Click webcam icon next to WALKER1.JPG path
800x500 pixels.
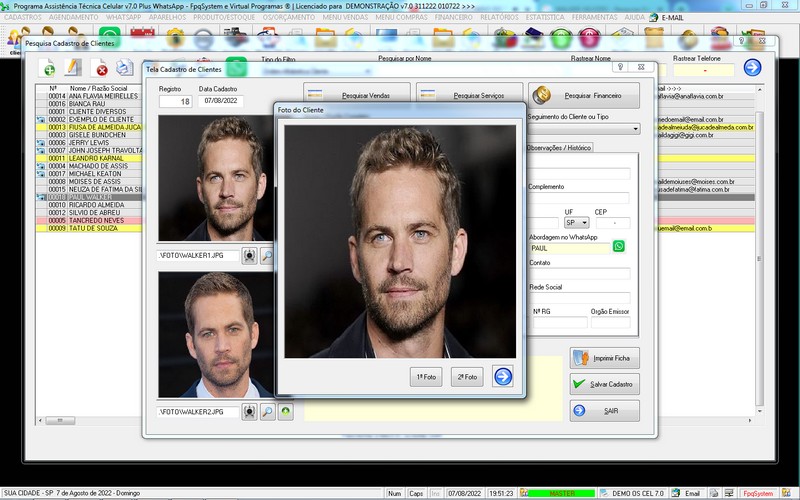[249, 256]
